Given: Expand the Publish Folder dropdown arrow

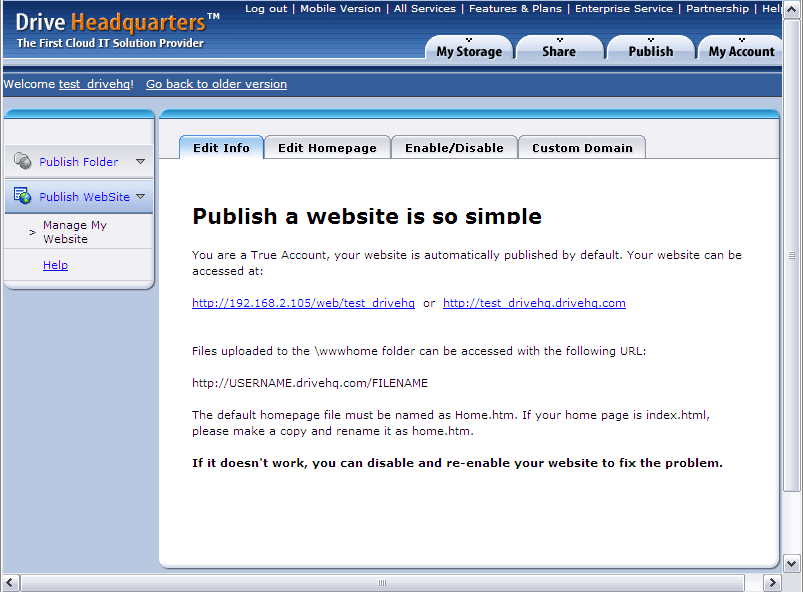Looking at the screenshot, I should 140,162.
